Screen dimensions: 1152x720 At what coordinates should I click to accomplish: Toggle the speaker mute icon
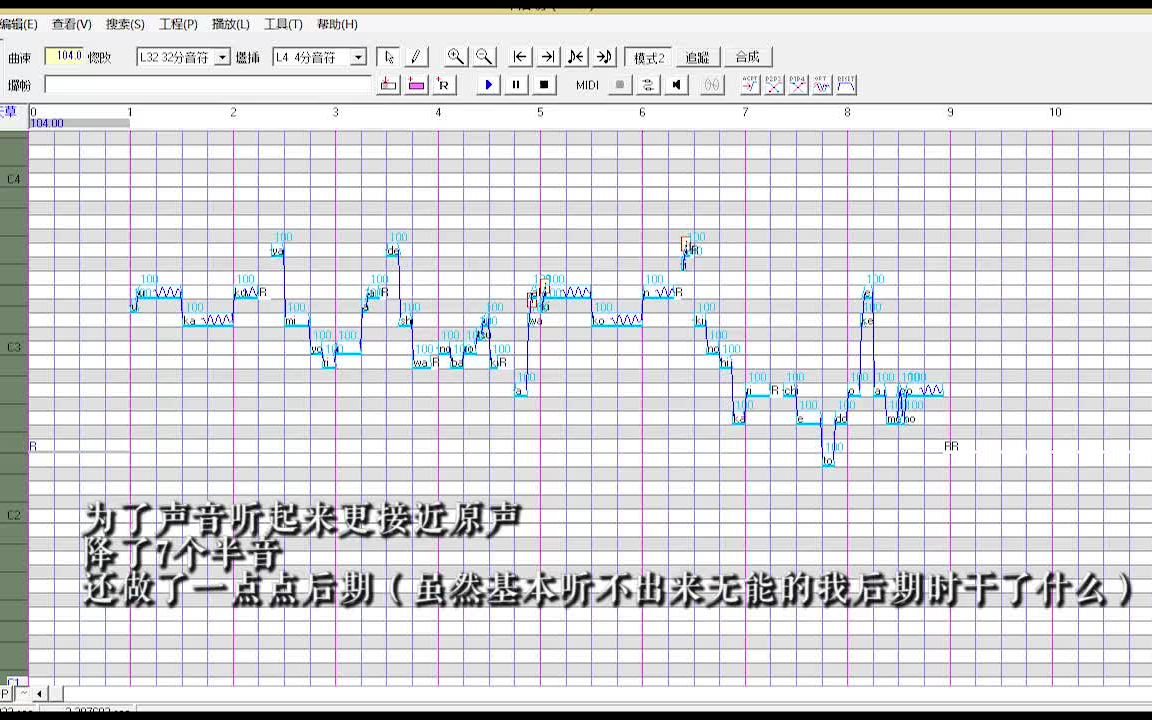point(675,85)
